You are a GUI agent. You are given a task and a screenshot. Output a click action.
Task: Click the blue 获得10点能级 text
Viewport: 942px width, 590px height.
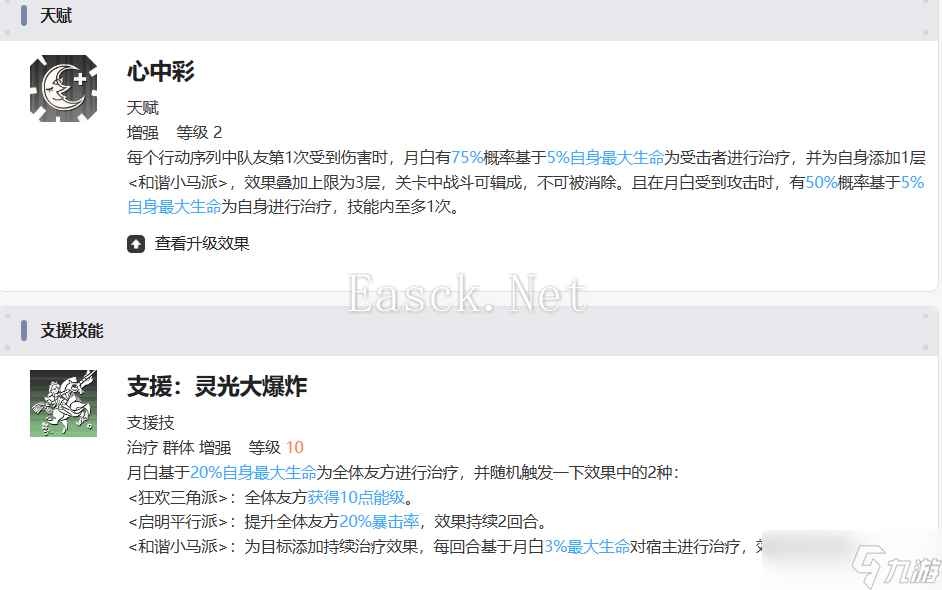[356, 497]
